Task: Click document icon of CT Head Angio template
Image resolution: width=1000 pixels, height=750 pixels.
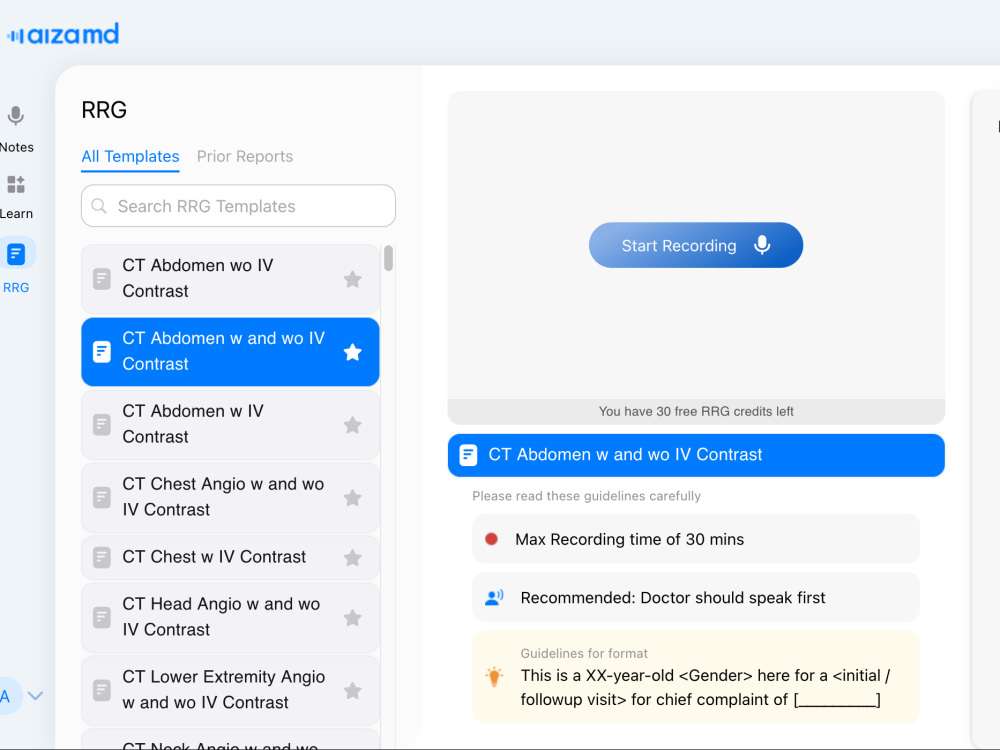Action: tap(102, 617)
